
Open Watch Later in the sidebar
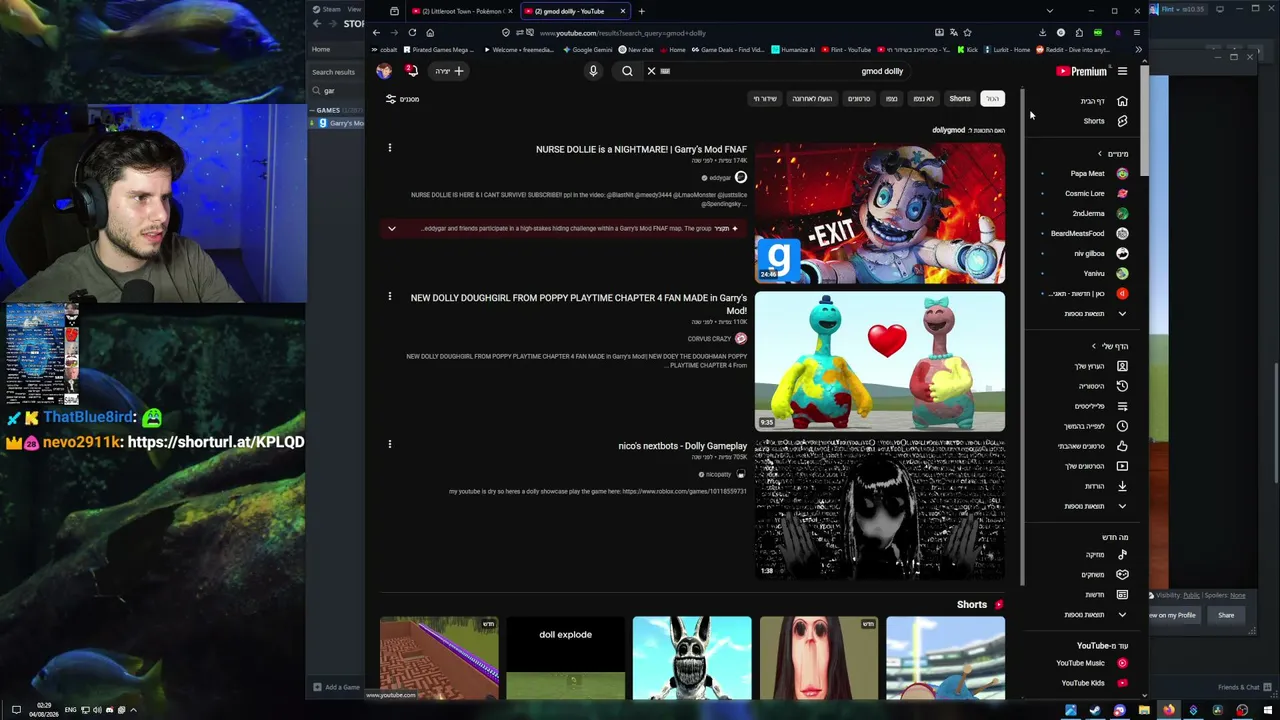[x=1098, y=426]
